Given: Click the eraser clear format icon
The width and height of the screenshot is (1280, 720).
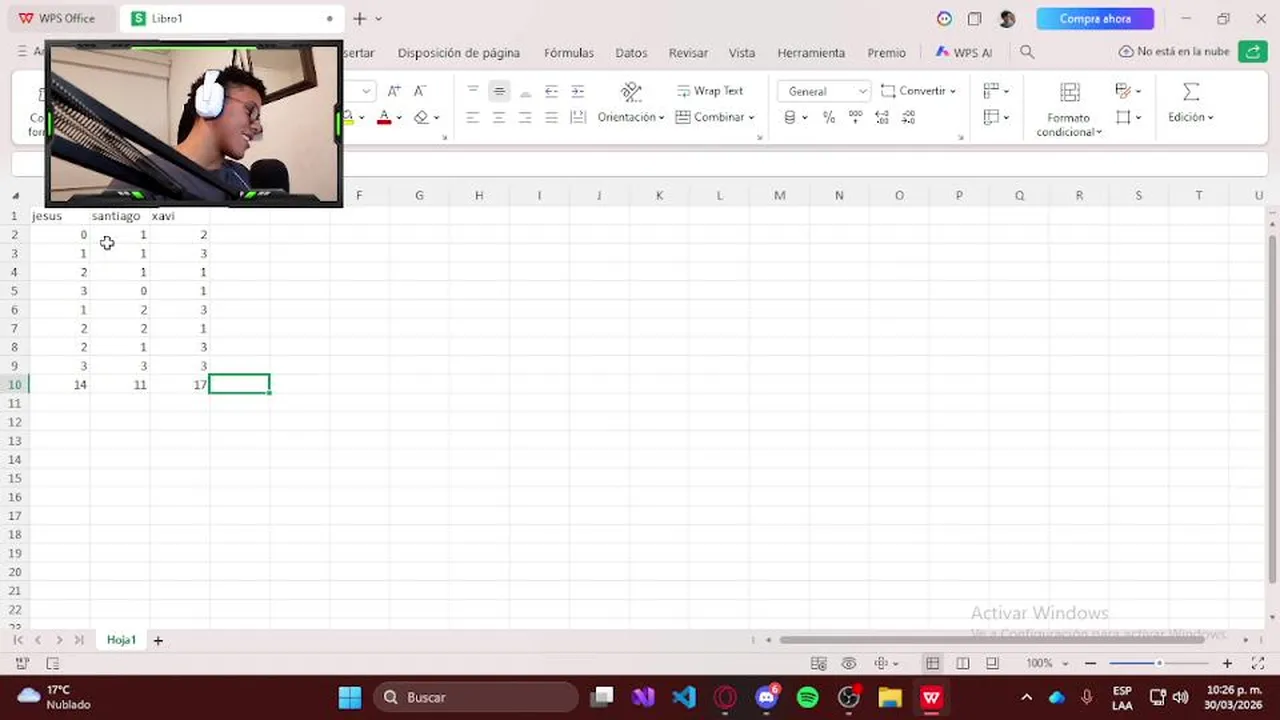Looking at the screenshot, I should 421,117.
